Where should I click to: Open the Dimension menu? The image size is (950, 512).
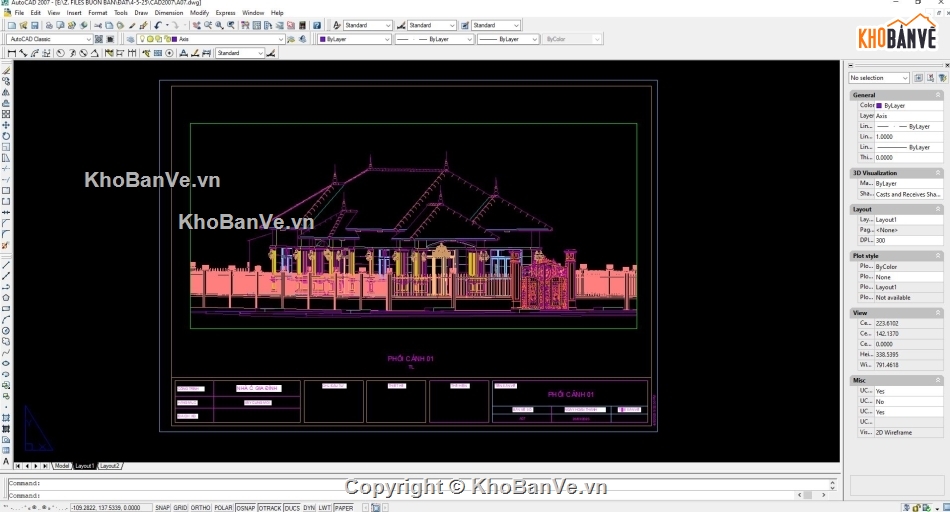click(169, 13)
